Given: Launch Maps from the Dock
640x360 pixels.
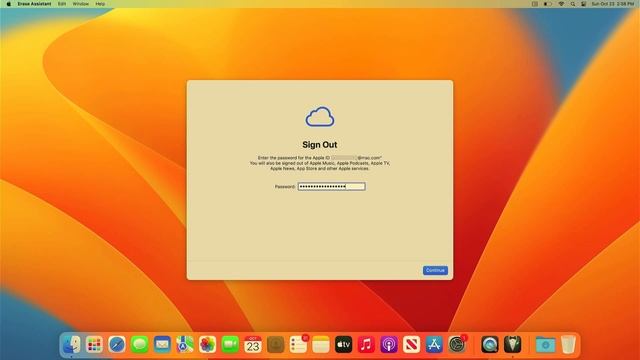Looking at the screenshot, I should (184, 344).
